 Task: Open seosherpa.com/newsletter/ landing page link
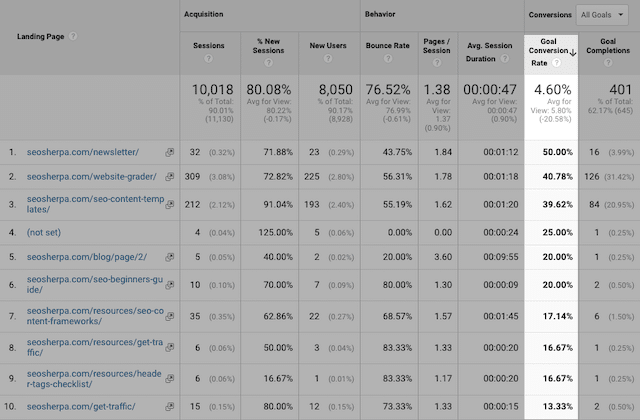click(x=83, y=152)
